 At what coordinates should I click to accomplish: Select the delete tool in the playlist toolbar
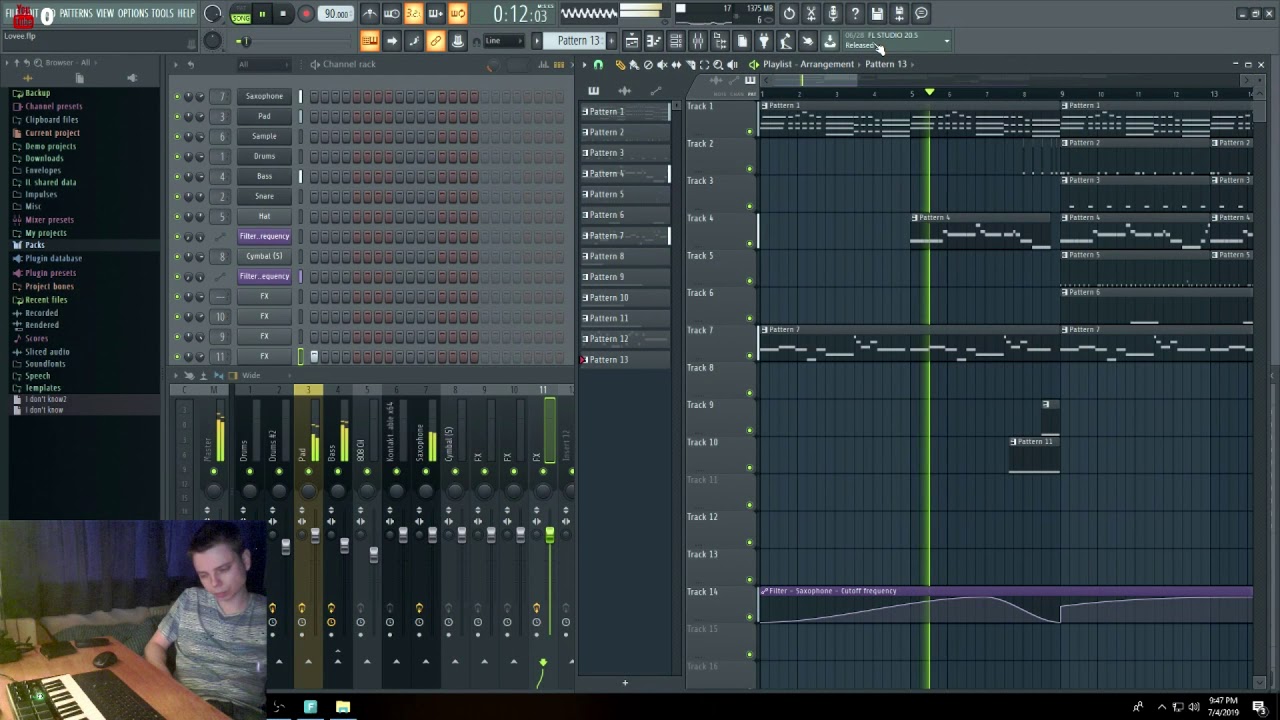coord(648,64)
